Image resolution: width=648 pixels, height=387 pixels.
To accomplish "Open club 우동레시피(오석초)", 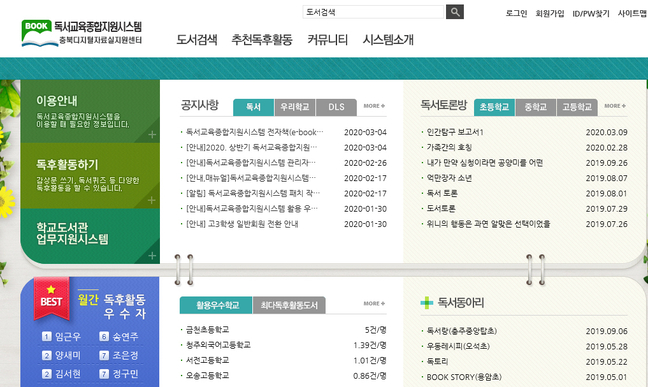I will click(x=458, y=346).
